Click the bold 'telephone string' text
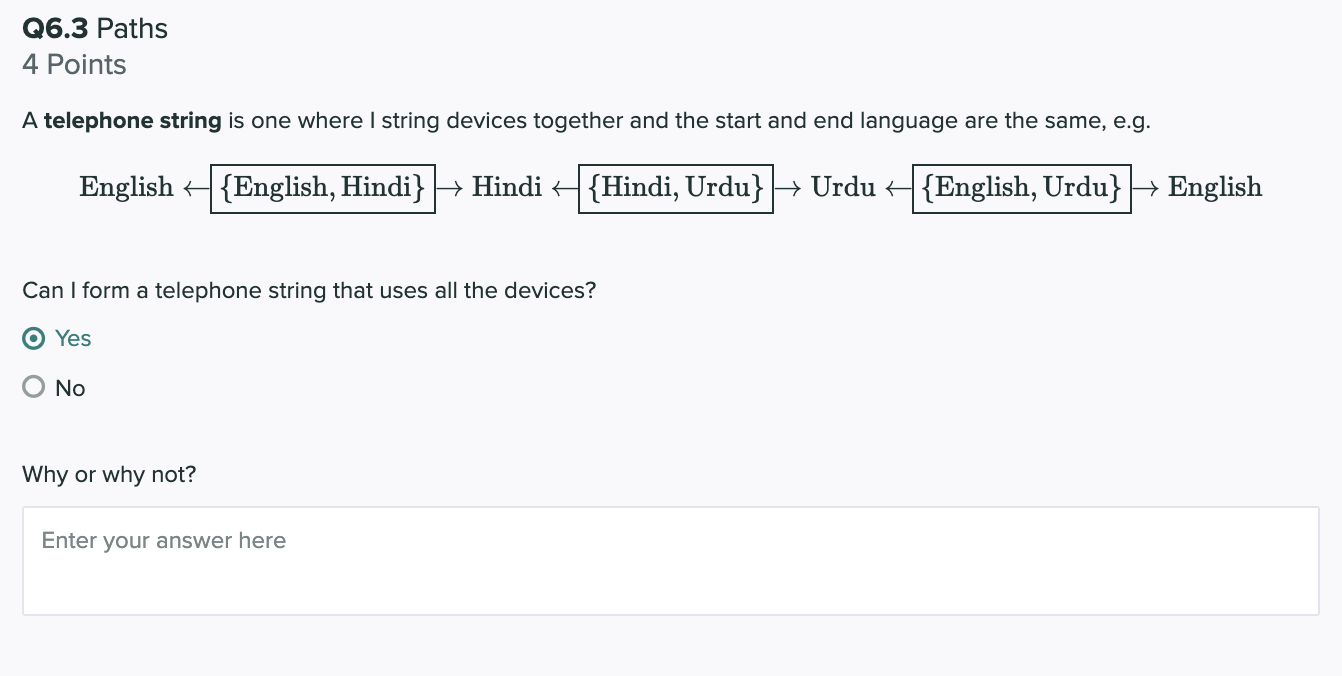This screenshot has height=676, width=1342. coord(134,120)
